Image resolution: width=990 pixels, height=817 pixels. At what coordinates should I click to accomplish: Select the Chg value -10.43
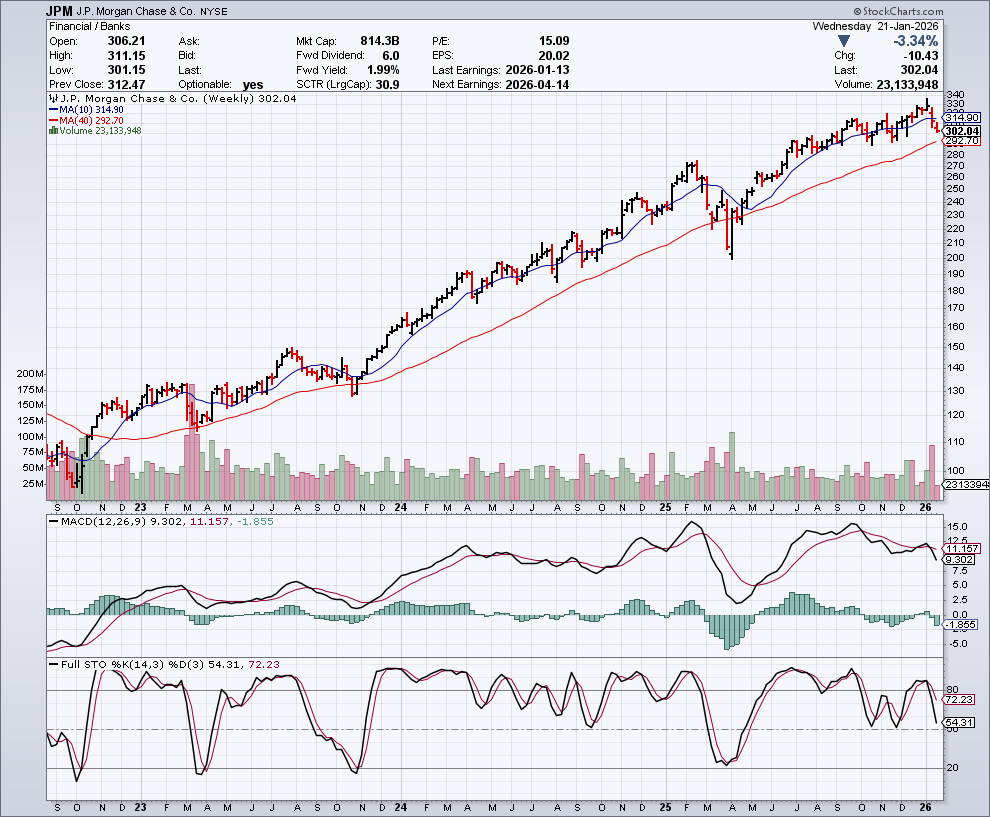pyautogui.click(x=920, y=56)
